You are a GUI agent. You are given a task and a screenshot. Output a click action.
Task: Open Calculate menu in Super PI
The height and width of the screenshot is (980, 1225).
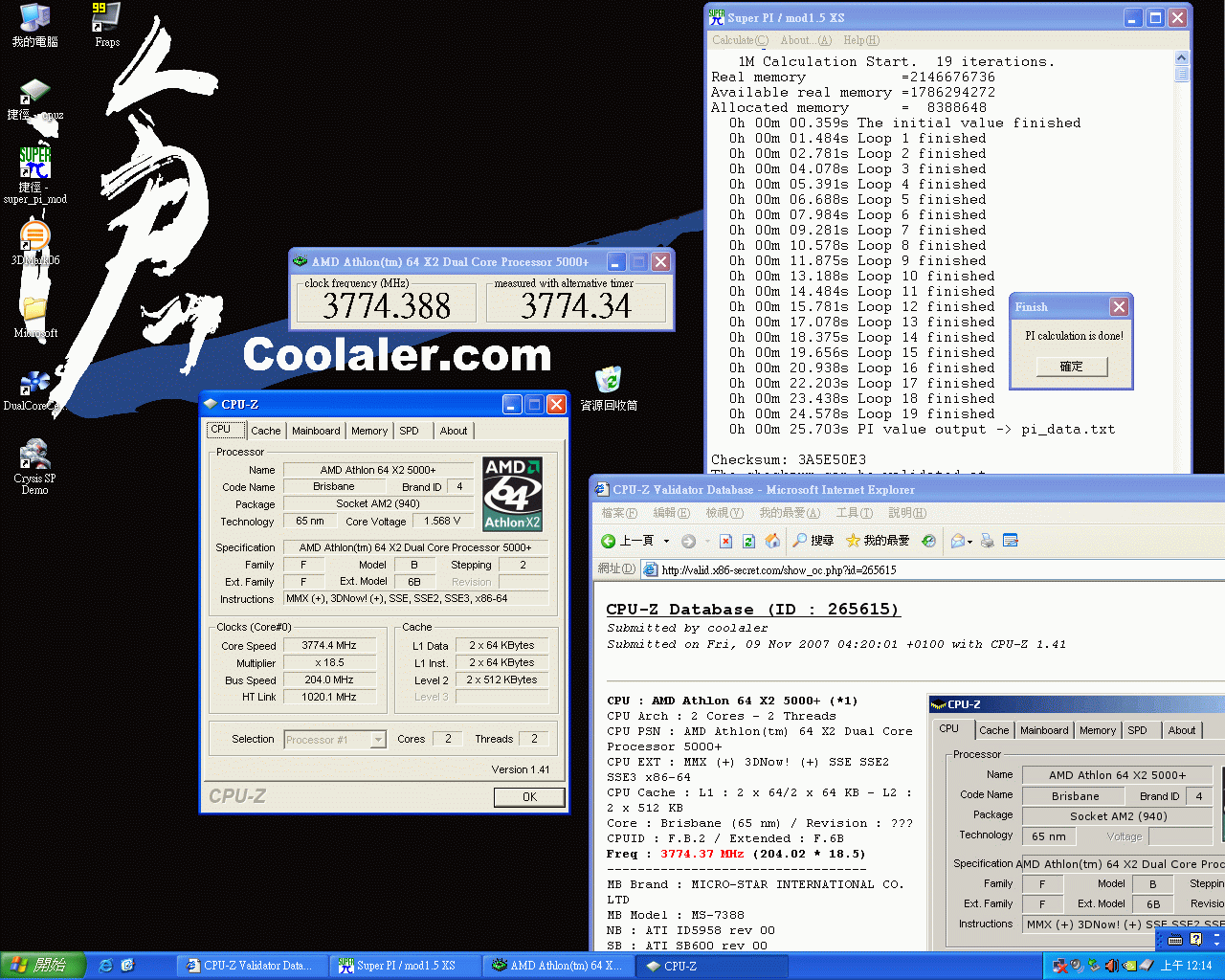[740, 40]
